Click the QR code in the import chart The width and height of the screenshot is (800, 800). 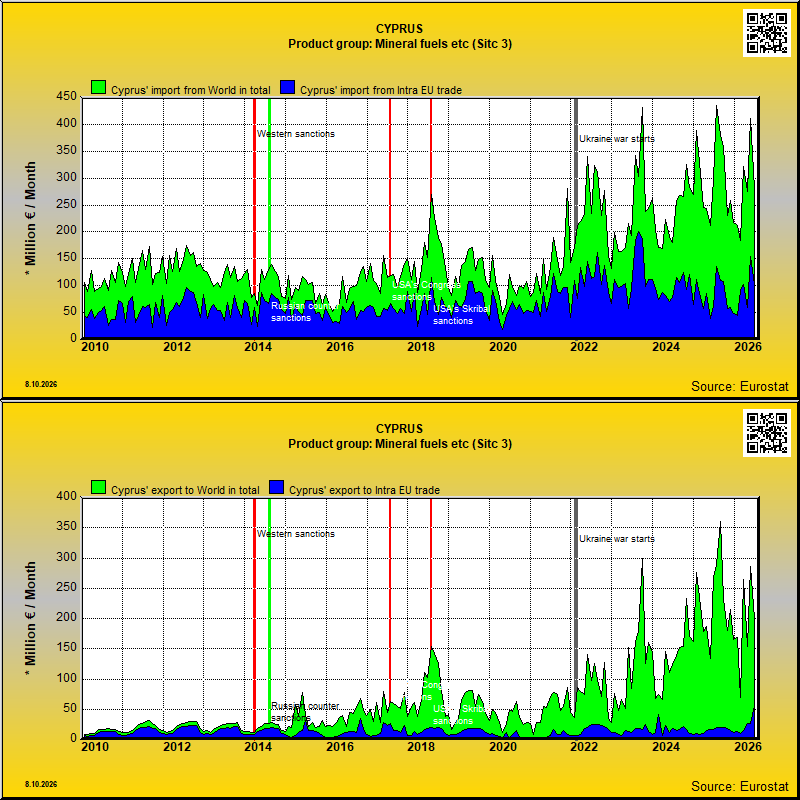pos(767,33)
